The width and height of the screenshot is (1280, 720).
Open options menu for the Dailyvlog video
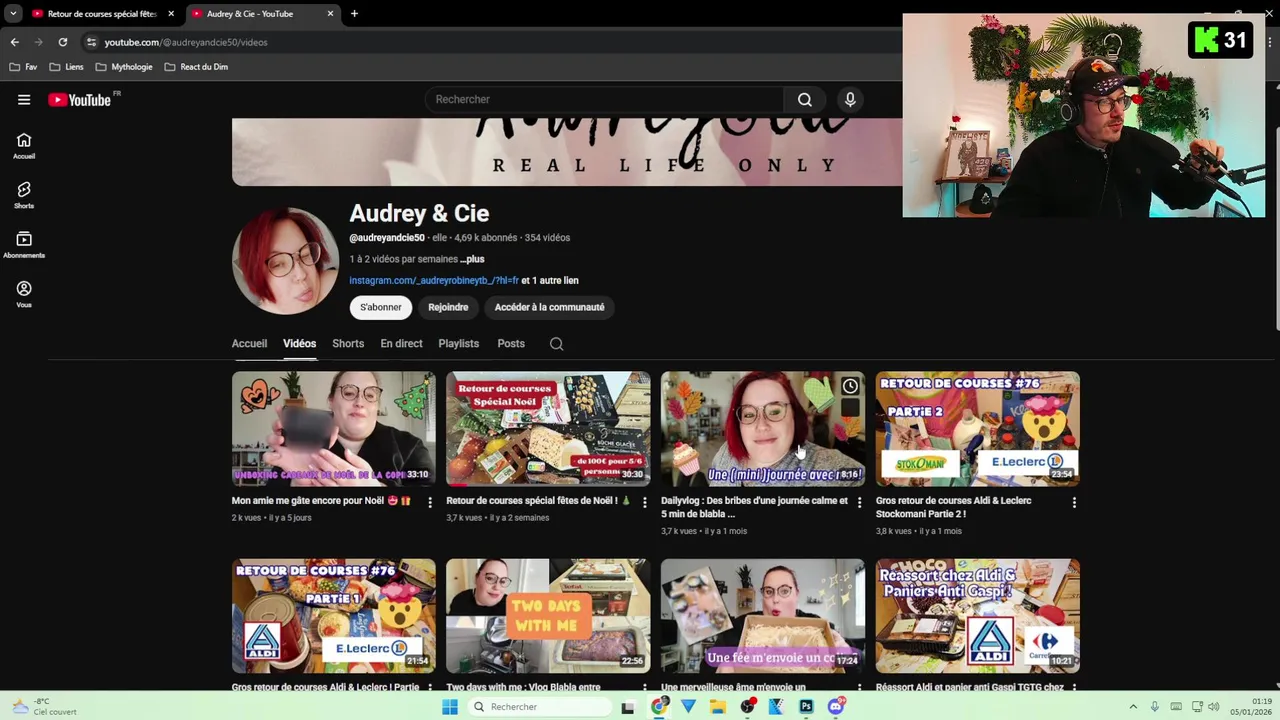pyautogui.click(x=859, y=502)
